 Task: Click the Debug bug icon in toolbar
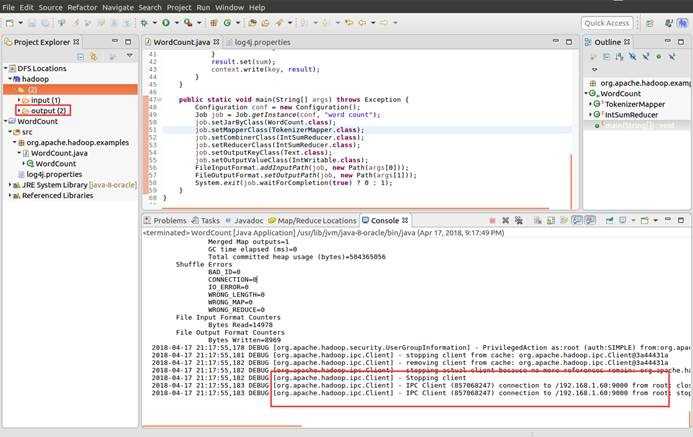click(x=145, y=23)
